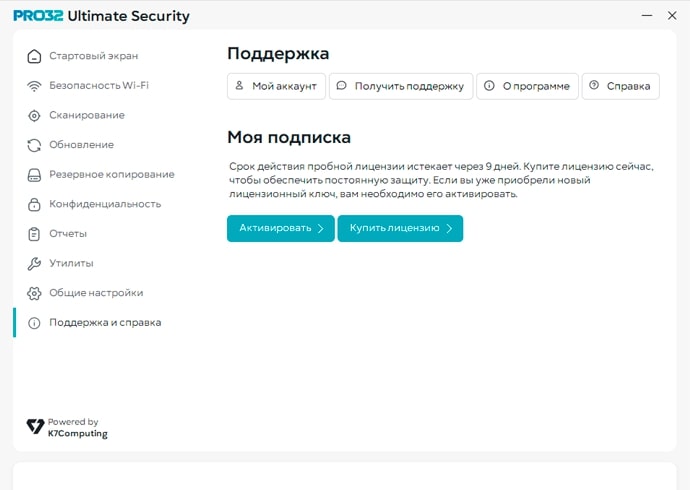Image resolution: width=690 pixels, height=490 pixels.
Task: Click the home icon beside Стартовый экран
Action: tap(34, 56)
